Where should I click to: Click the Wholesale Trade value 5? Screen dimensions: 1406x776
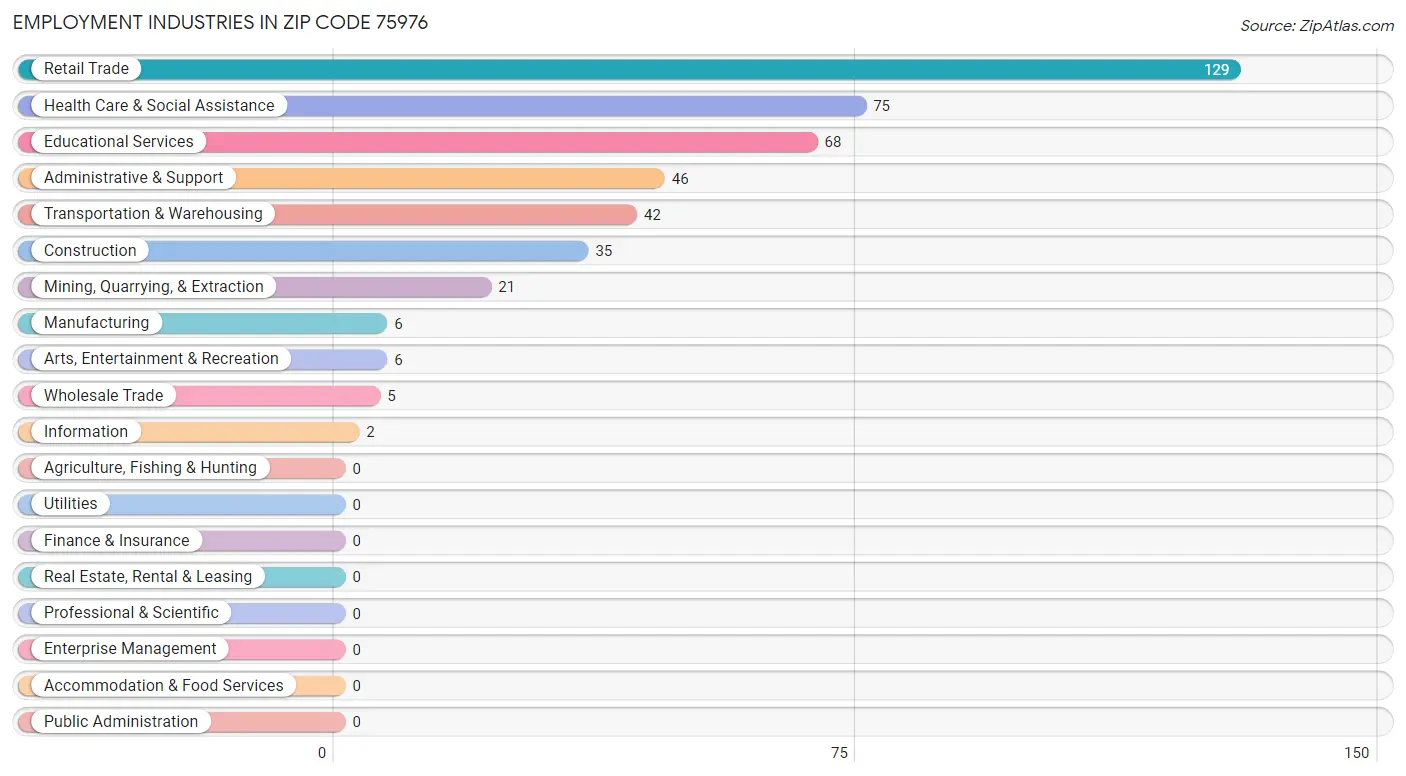pos(392,396)
